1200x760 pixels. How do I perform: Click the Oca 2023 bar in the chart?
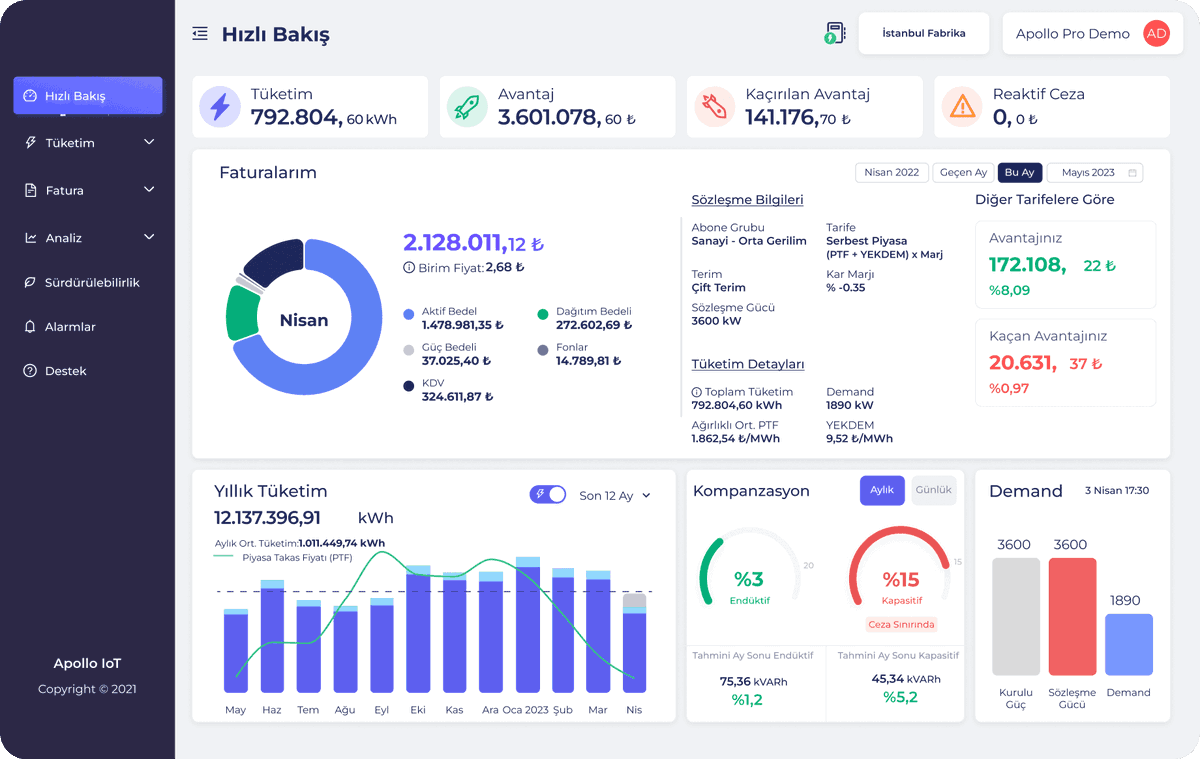[527, 625]
